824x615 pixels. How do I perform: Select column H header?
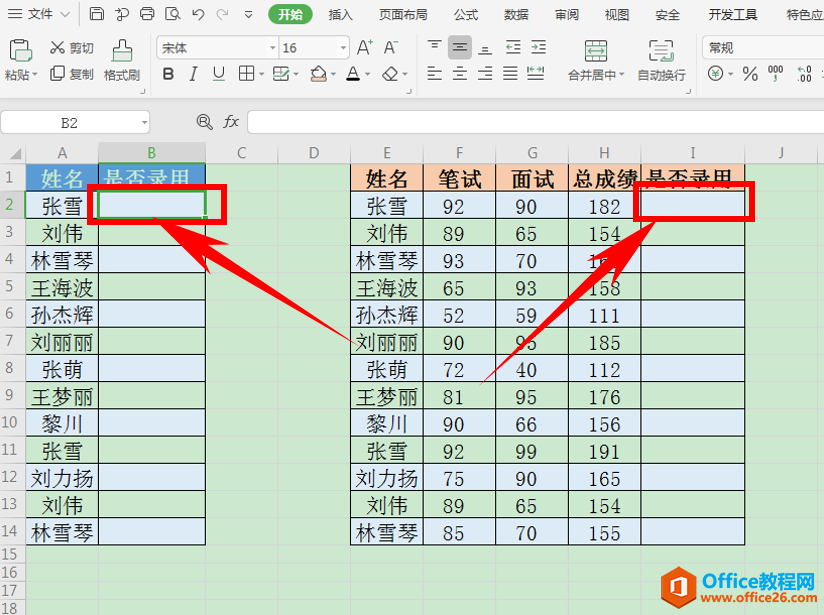coord(604,153)
